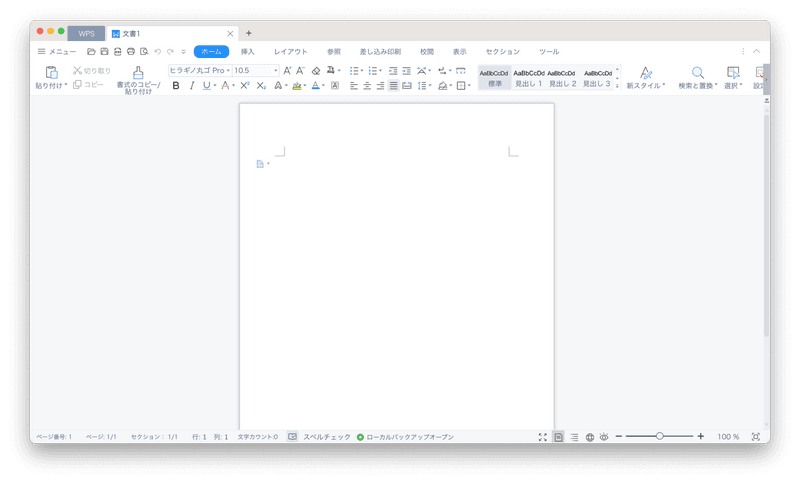Click the 切り取り cut button
Image resolution: width=800 pixels, height=483 pixels.
point(92,70)
